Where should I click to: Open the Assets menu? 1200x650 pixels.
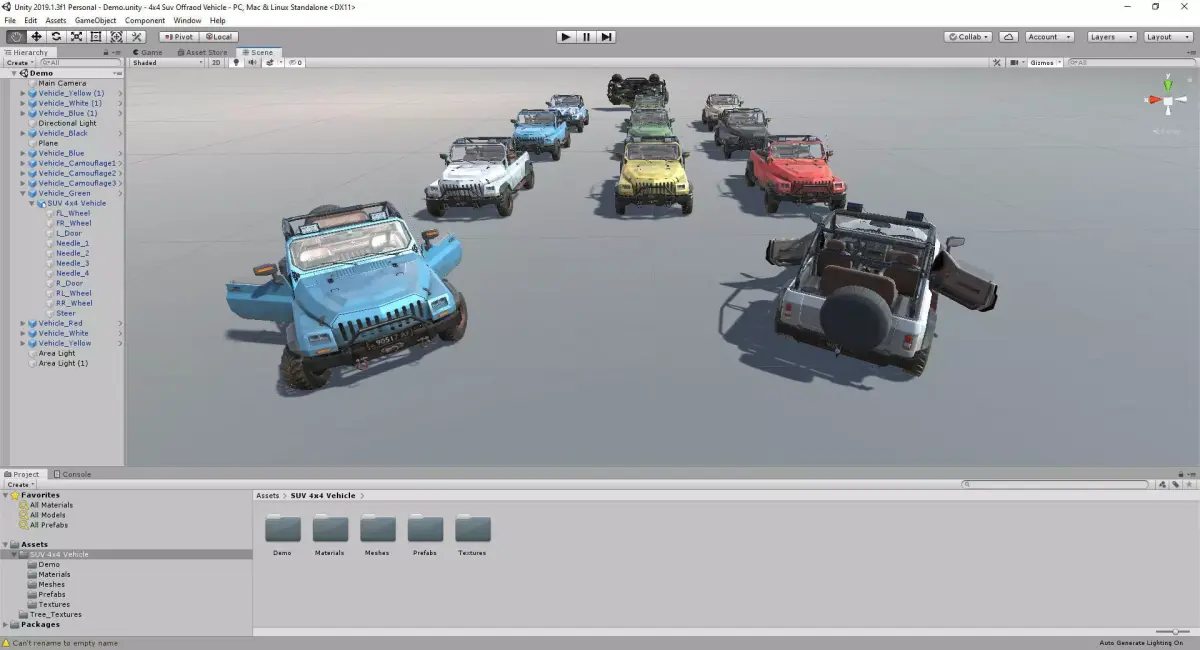click(x=56, y=20)
